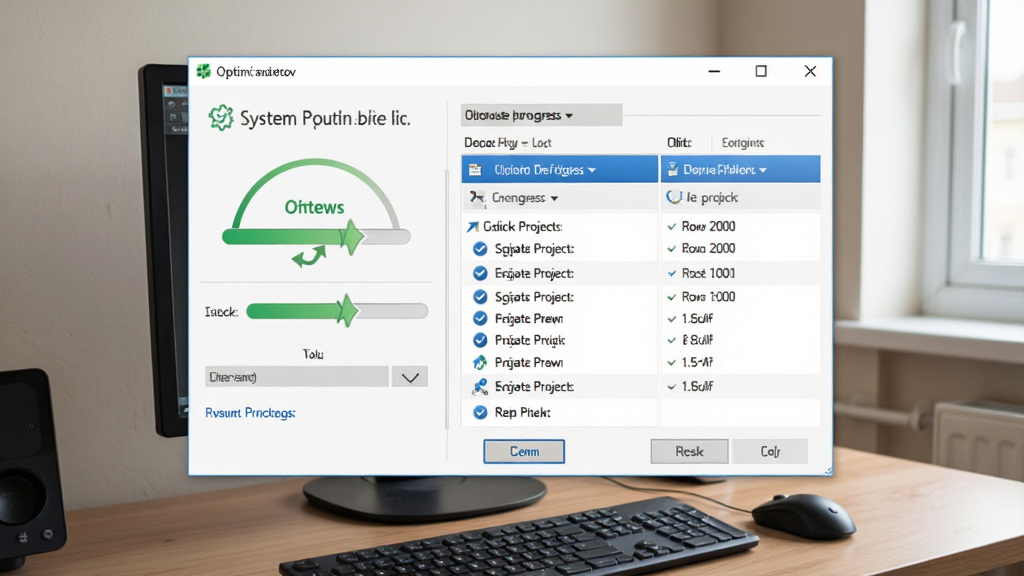The width and height of the screenshot is (1024, 576).
Task: Click the green swap arrows under Oftews gauge
Action: tap(309, 257)
